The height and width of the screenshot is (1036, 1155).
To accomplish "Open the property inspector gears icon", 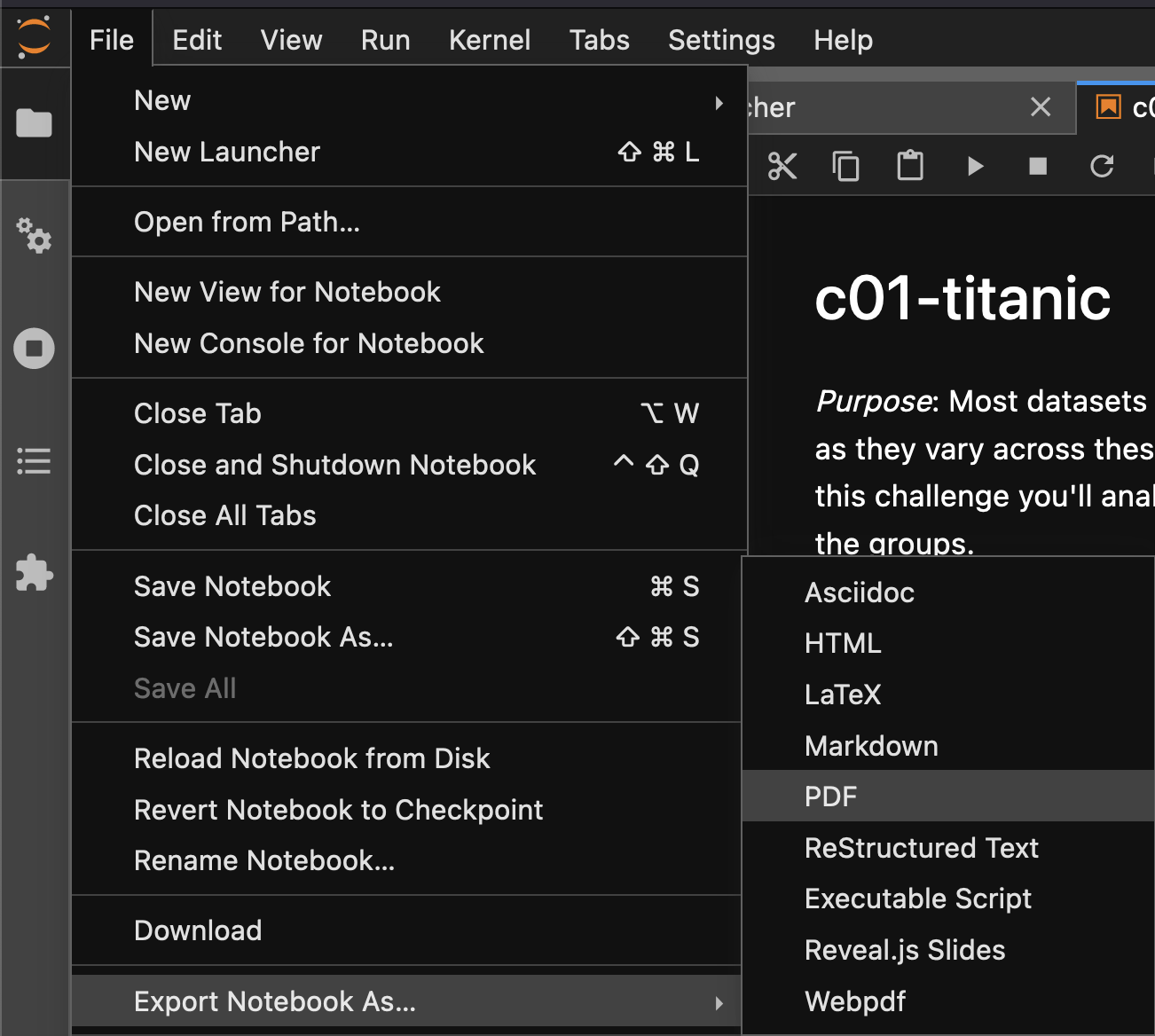I will 34,236.
